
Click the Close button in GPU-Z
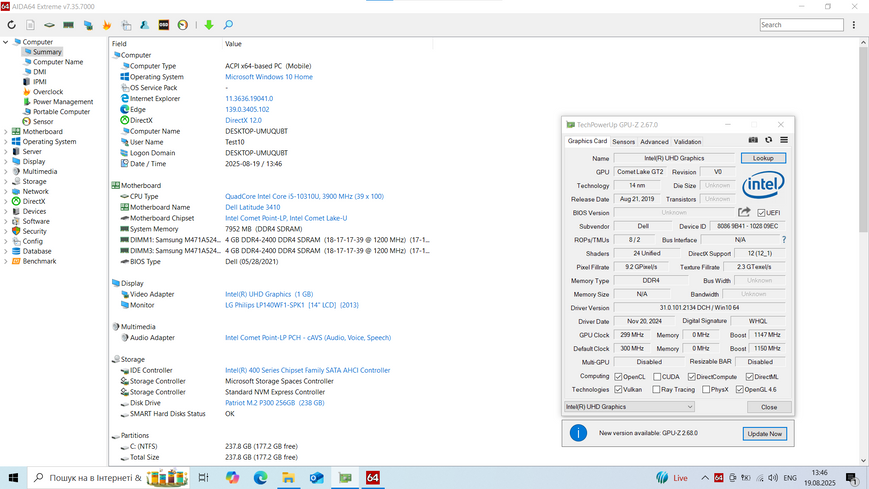[x=769, y=407]
